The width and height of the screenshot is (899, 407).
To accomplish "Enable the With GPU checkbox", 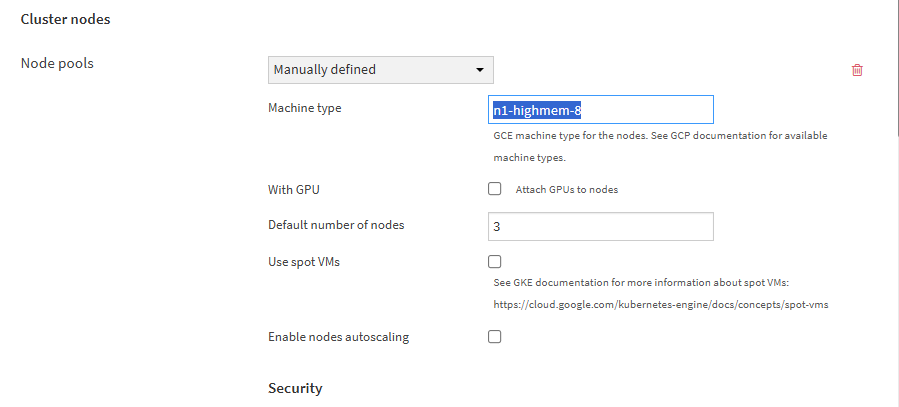I will (x=494, y=188).
